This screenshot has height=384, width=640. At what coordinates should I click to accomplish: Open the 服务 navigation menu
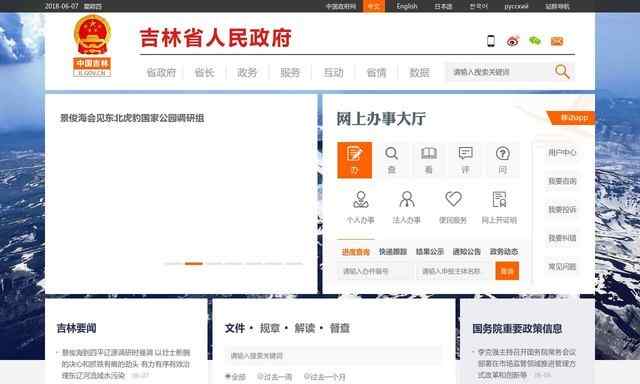pyautogui.click(x=290, y=73)
